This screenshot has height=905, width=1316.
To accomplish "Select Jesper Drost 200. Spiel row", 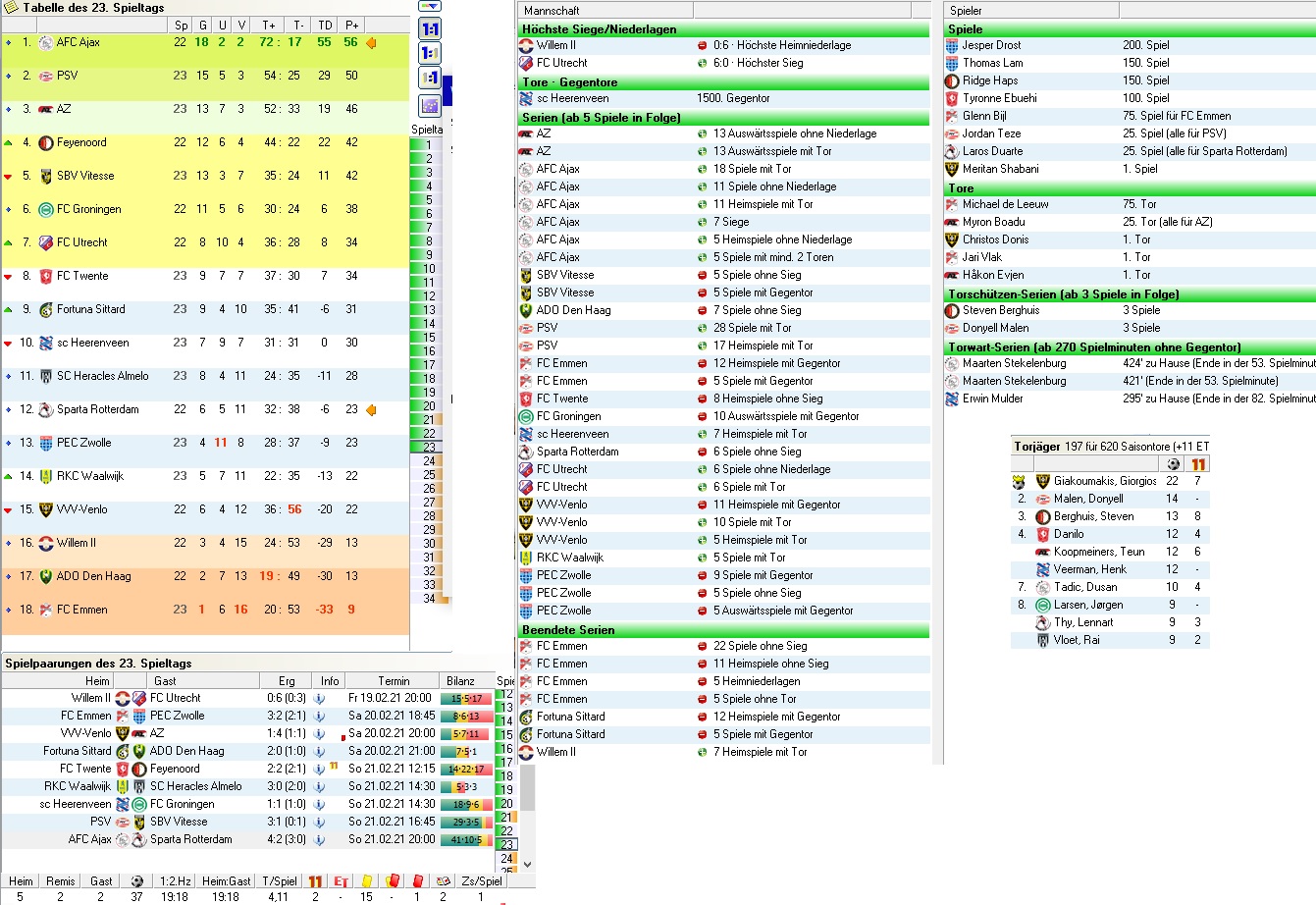I will click(x=1130, y=45).
